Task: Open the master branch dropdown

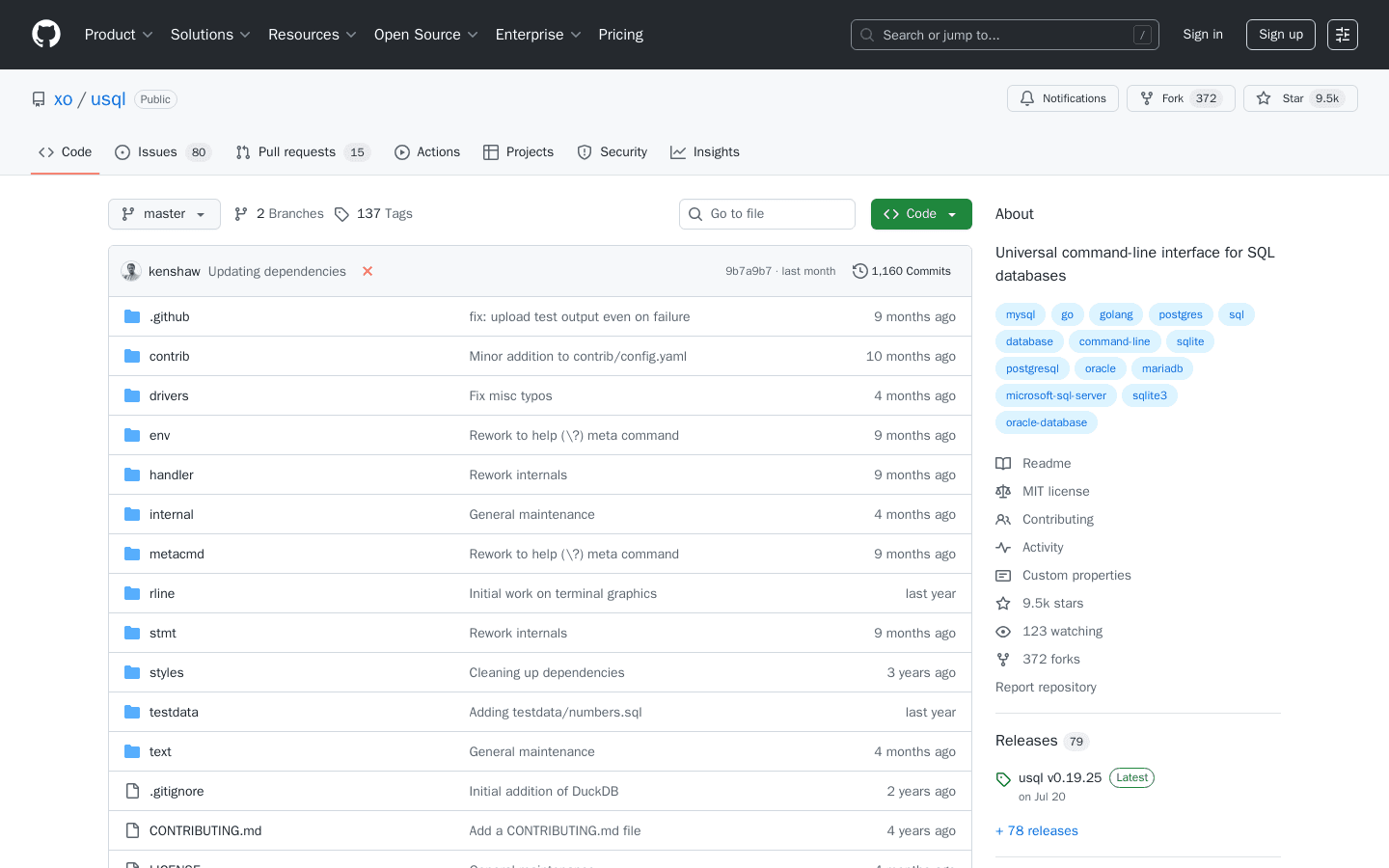Action: pyautogui.click(x=164, y=213)
